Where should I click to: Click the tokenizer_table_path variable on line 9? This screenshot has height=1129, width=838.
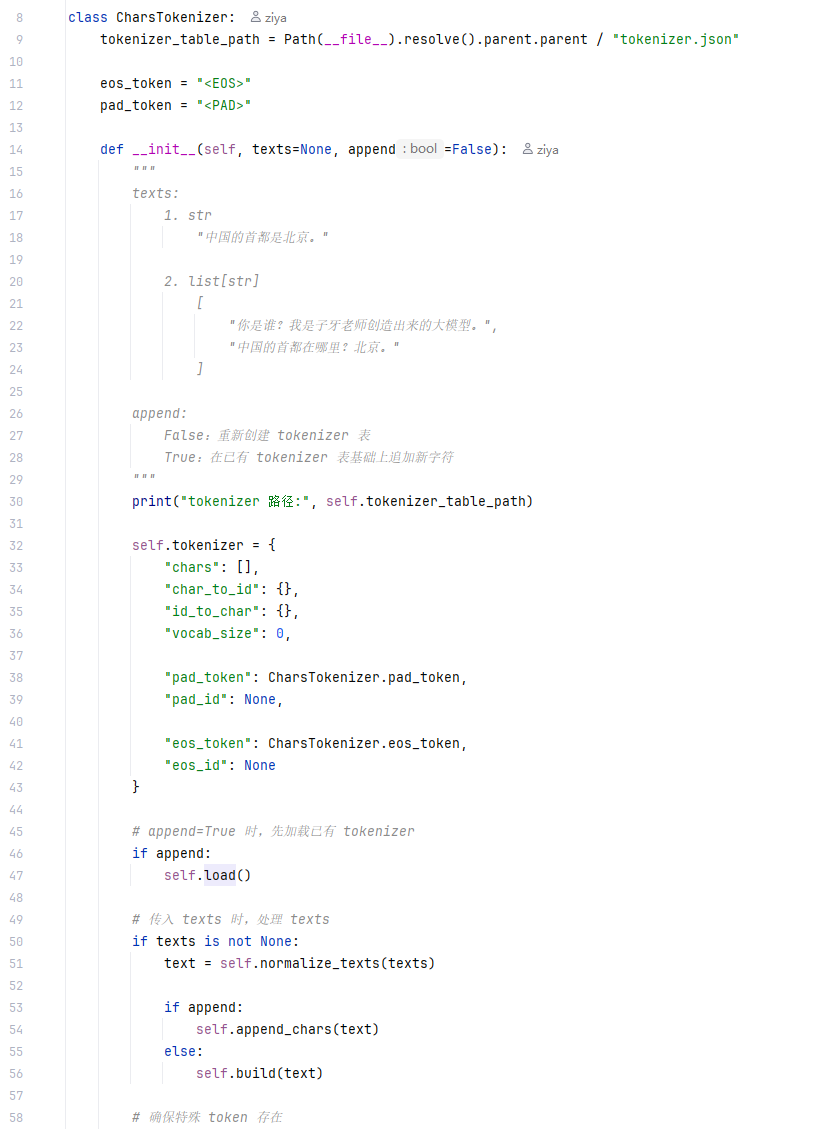pyautogui.click(x=180, y=40)
